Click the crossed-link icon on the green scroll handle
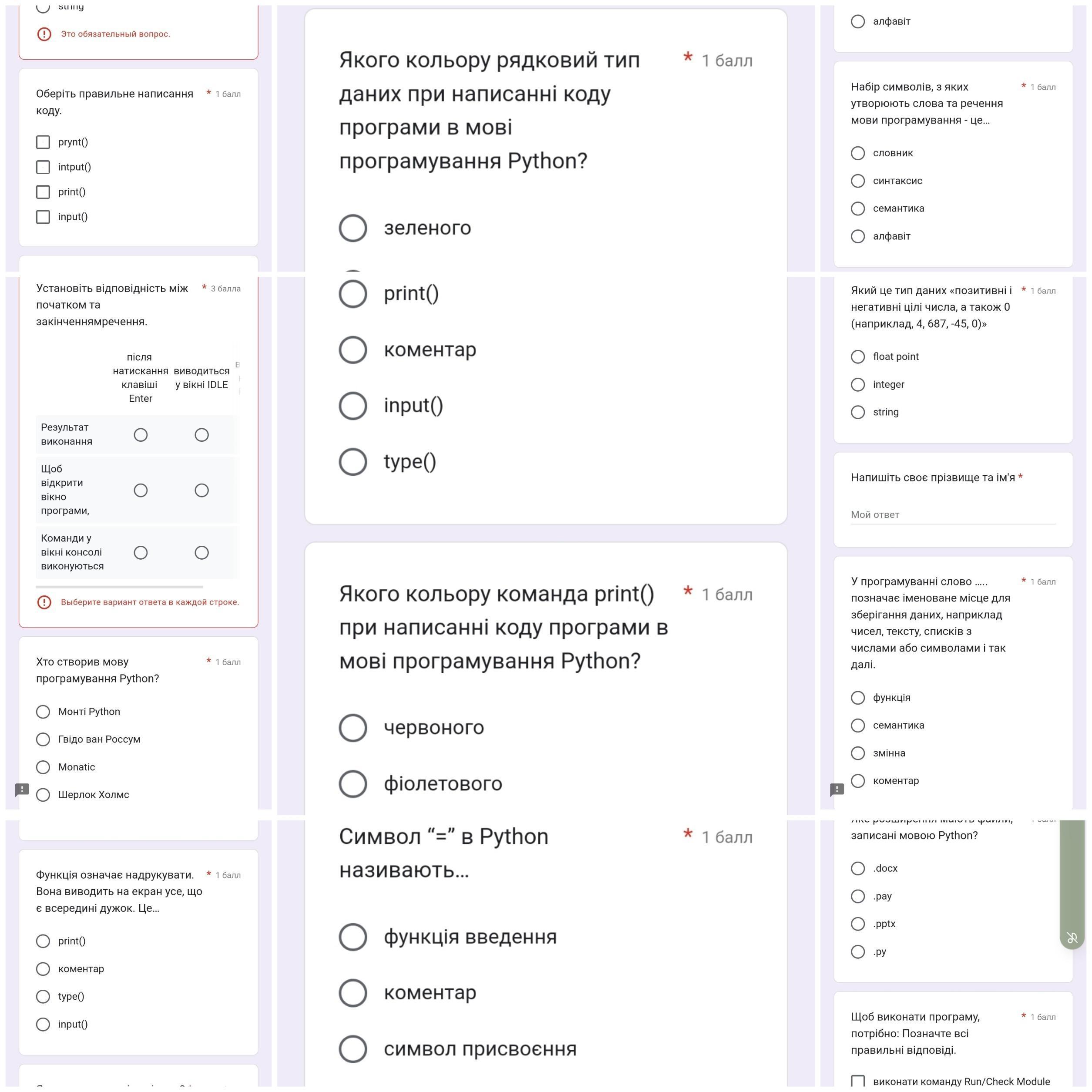The height and width of the screenshot is (1092, 1092). [x=1072, y=938]
